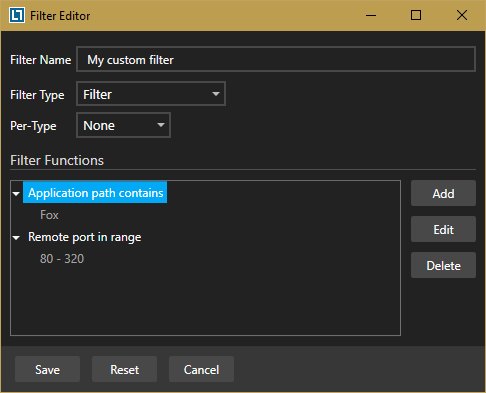The width and height of the screenshot is (486, 393).
Task: Collapse the Remote port in range node
Action: 16,238
